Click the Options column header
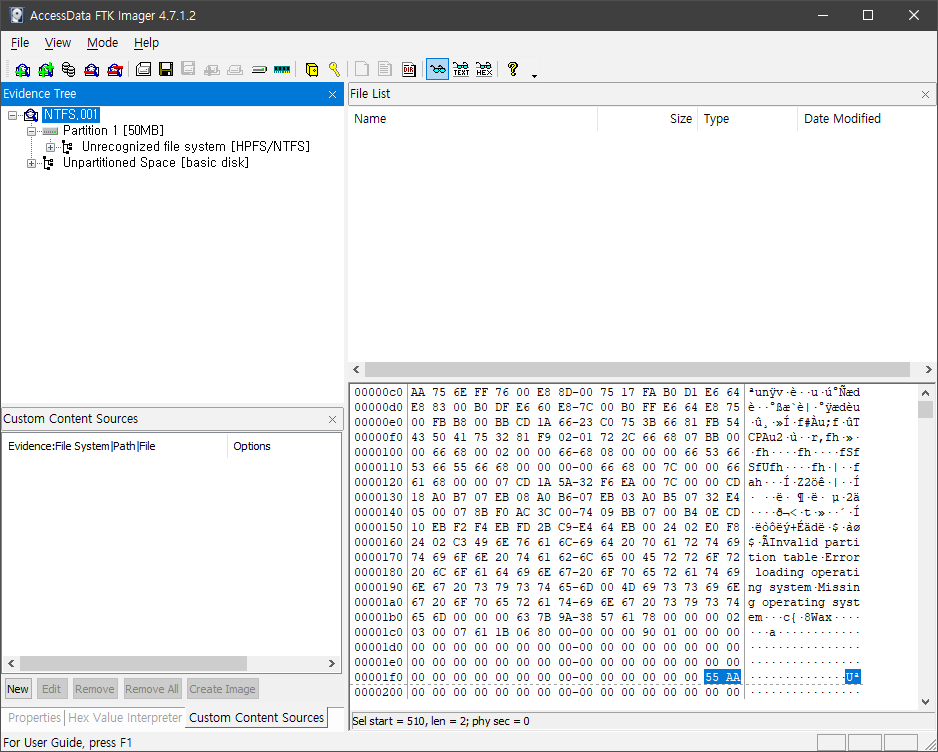Screen dimensions: 938x752 pyautogui.click(x=284, y=446)
